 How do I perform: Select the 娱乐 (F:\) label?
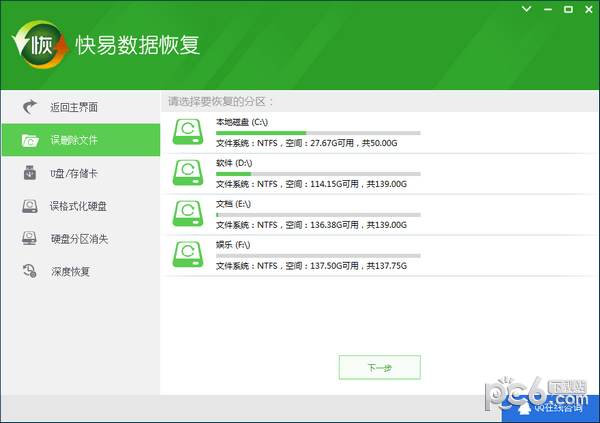click(233, 245)
